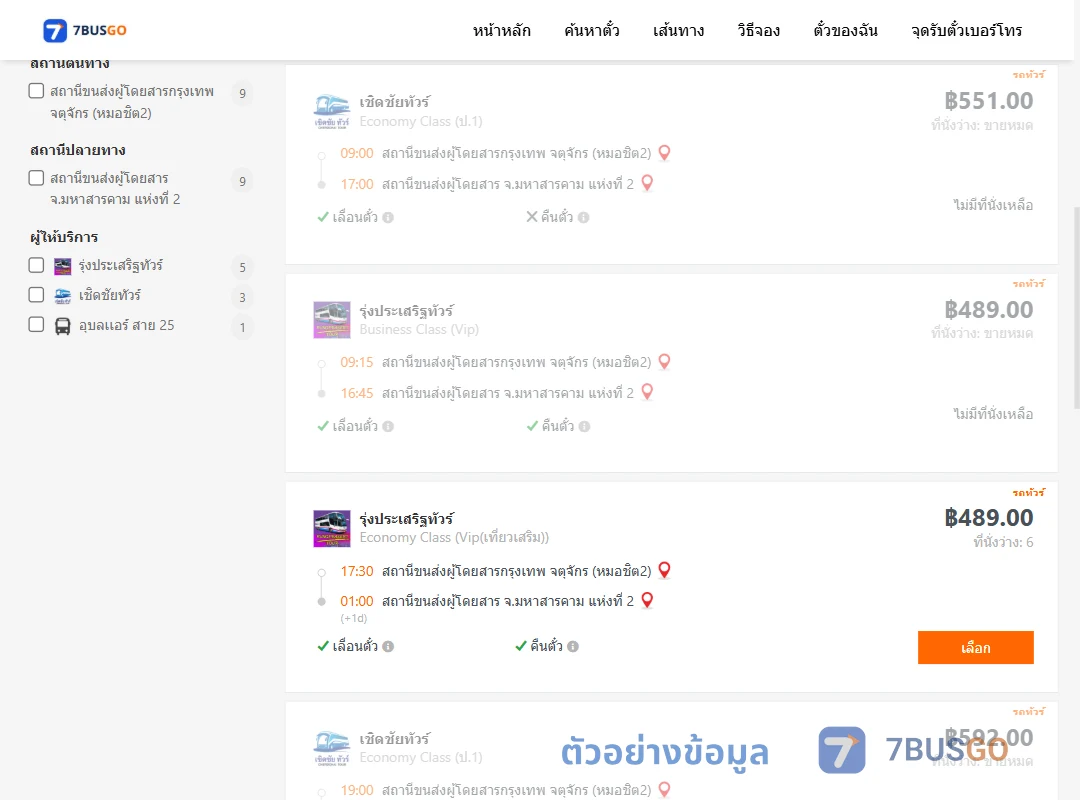Click the รุ่งประเสริฐทัวร์ logo in the operator filter
Viewport: 1080px width, 800px height.
point(63,266)
